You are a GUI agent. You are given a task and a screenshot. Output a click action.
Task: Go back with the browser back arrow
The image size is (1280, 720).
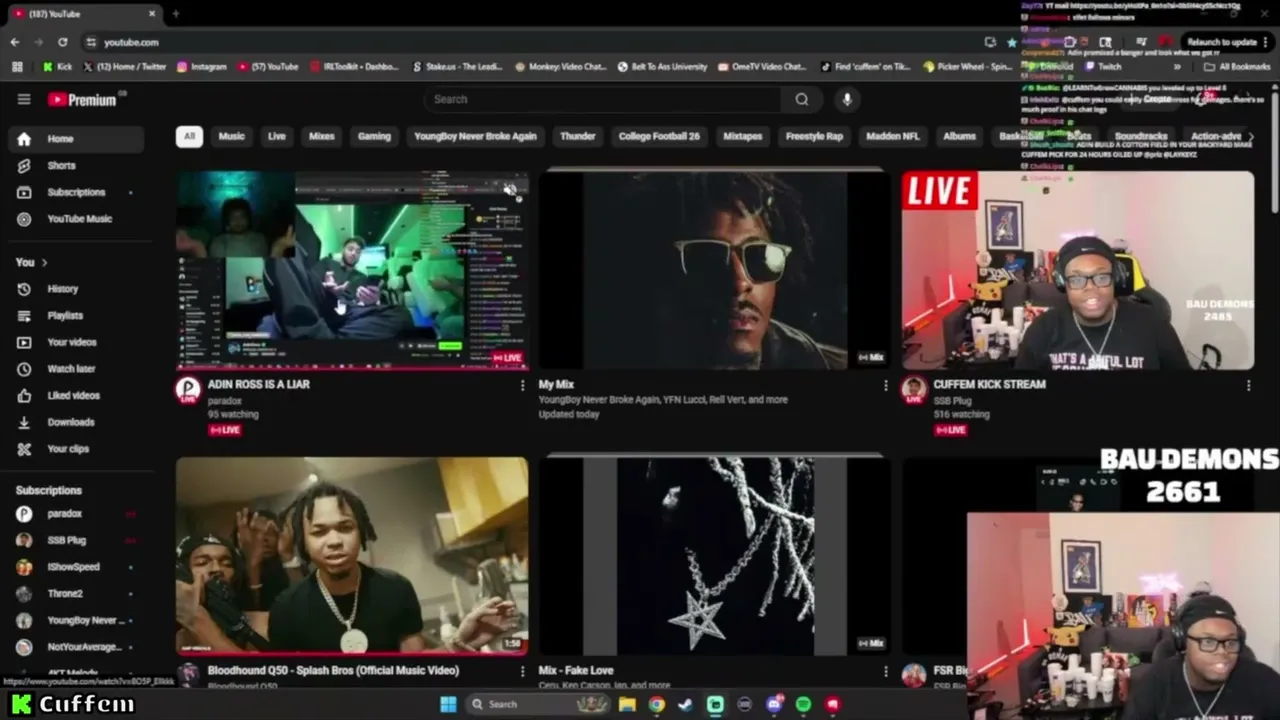pyautogui.click(x=14, y=42)
